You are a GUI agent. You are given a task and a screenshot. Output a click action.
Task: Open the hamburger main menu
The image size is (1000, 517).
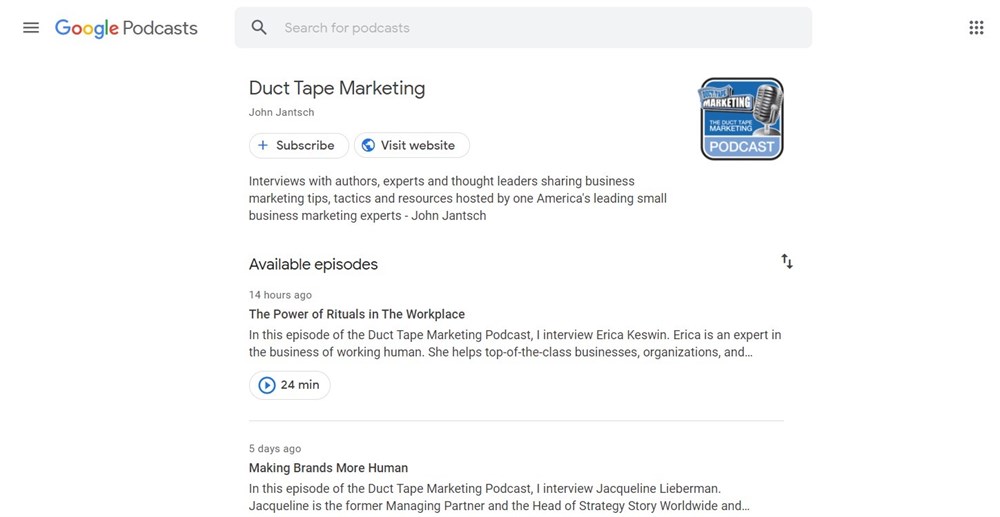coord(31,27)
